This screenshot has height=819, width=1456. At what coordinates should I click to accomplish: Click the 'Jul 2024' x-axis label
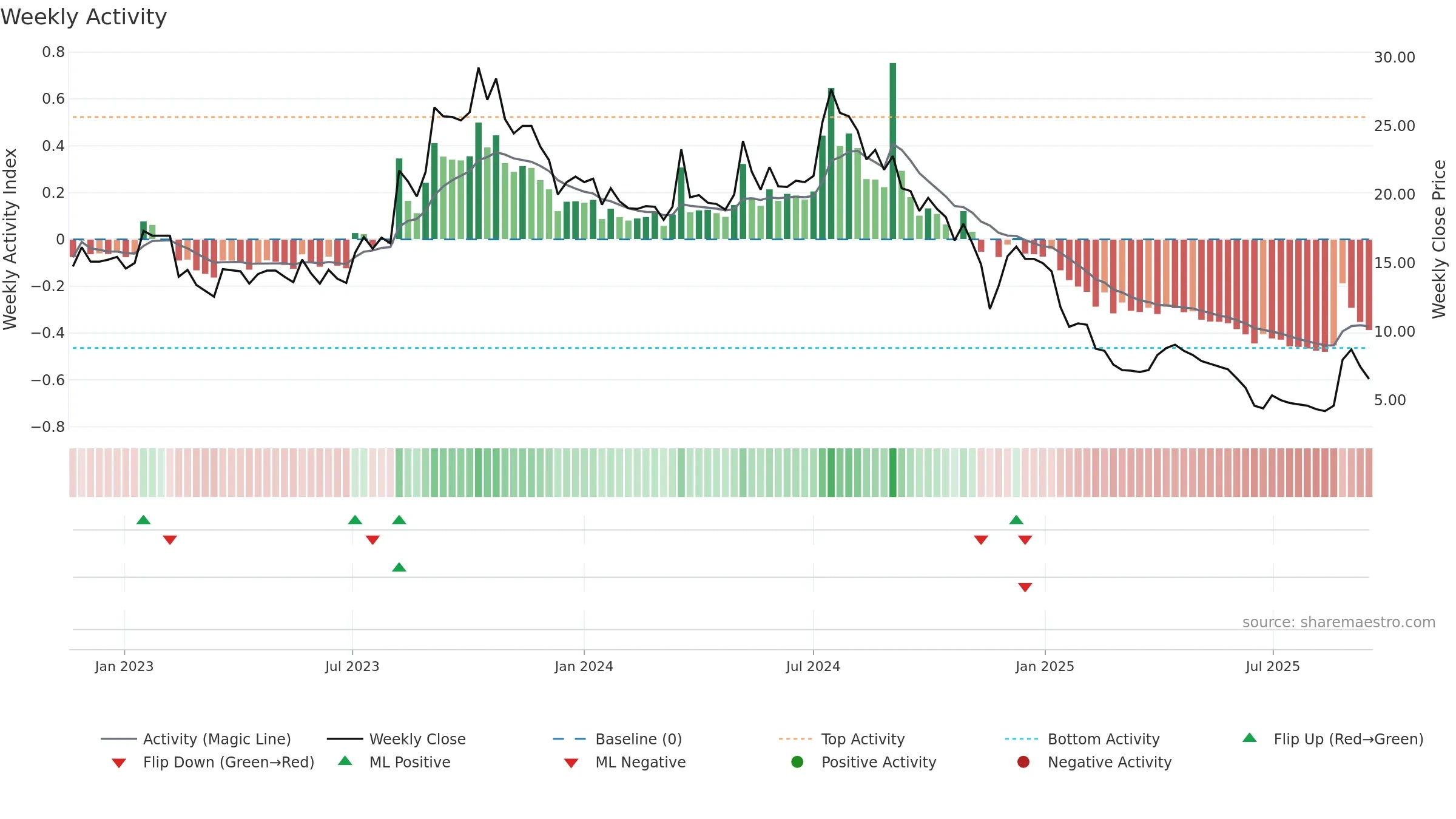[x=814, y=667]
